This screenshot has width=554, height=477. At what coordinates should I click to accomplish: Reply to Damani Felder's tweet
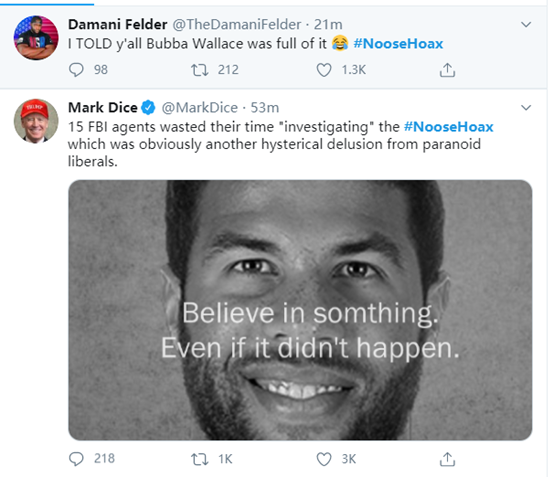click(x=76, y=70)
